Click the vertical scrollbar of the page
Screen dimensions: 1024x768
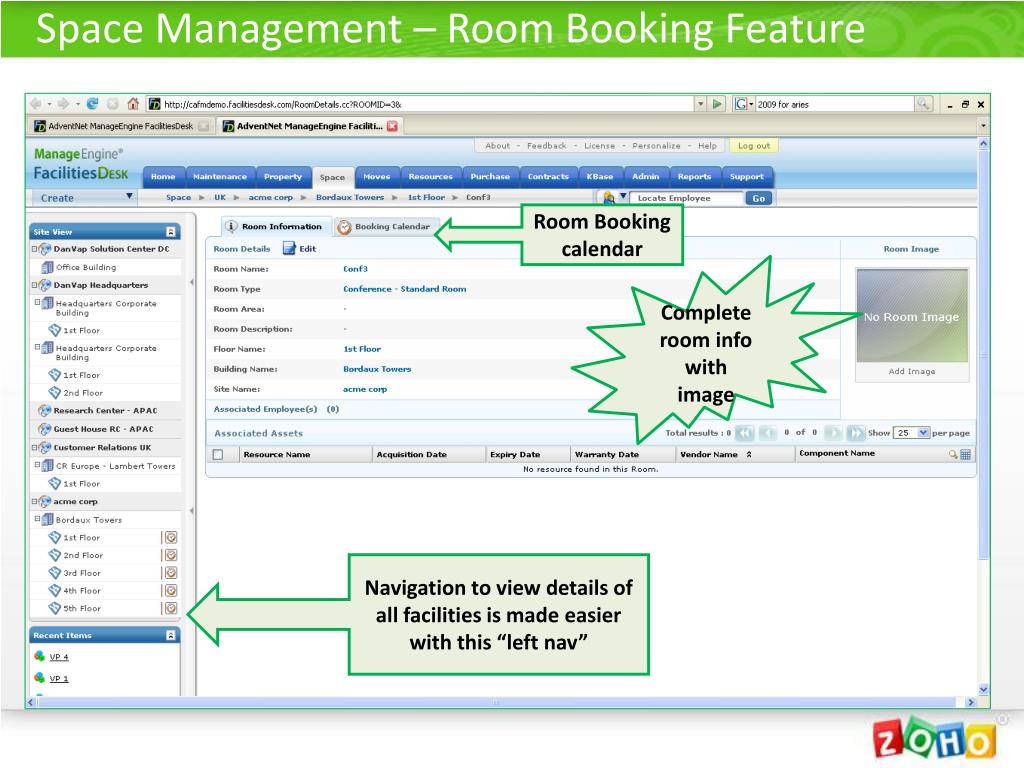(x=984, y=353)
